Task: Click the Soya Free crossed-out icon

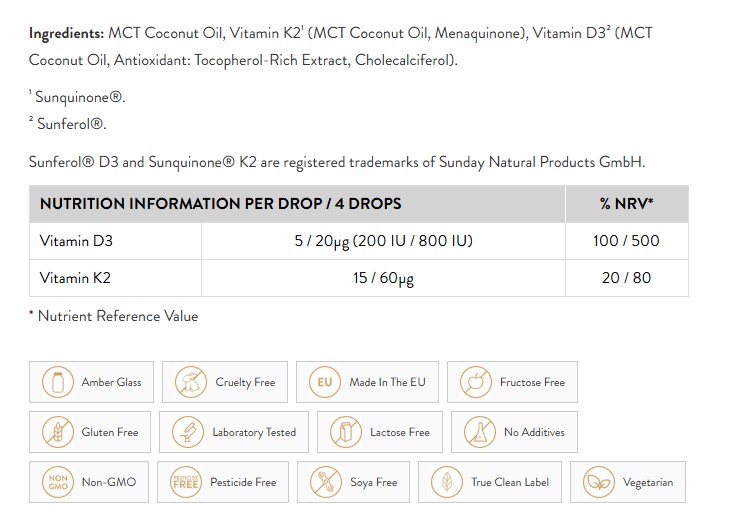Action: tap(326, 482)
